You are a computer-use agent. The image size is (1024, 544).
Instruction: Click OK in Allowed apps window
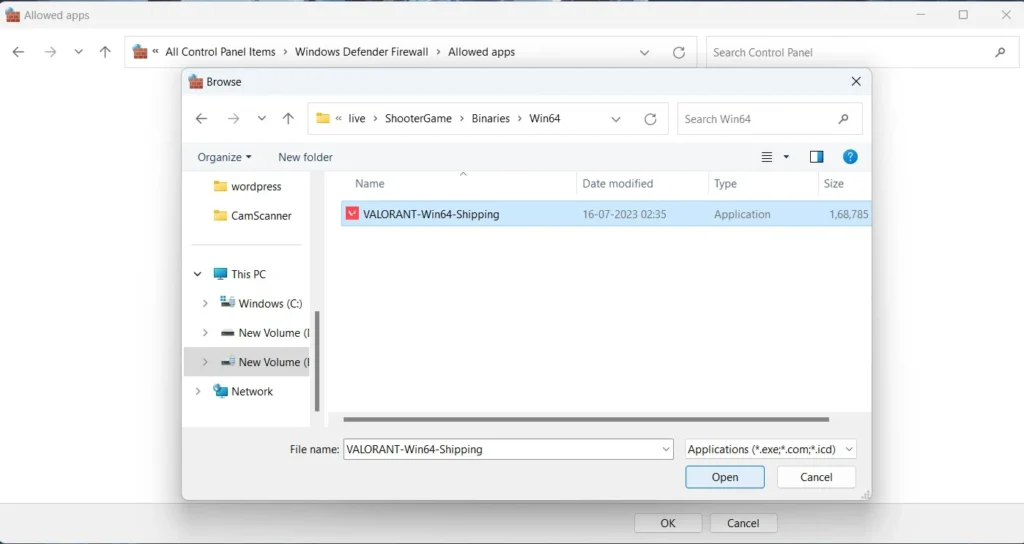[667, 523]
